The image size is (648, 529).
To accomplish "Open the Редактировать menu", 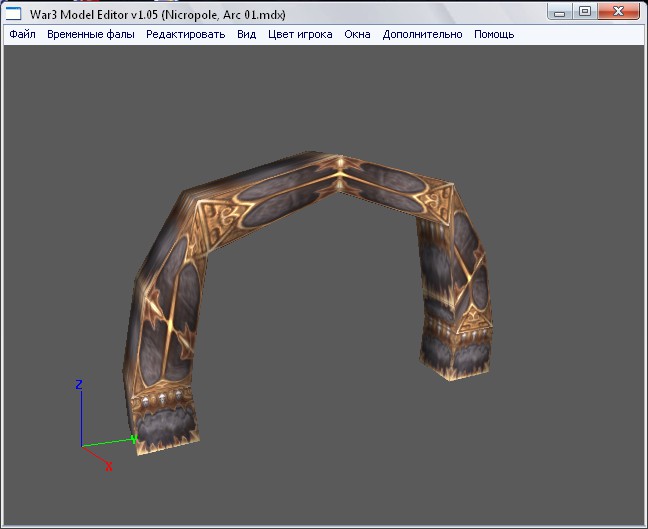I will pos(186,34).
